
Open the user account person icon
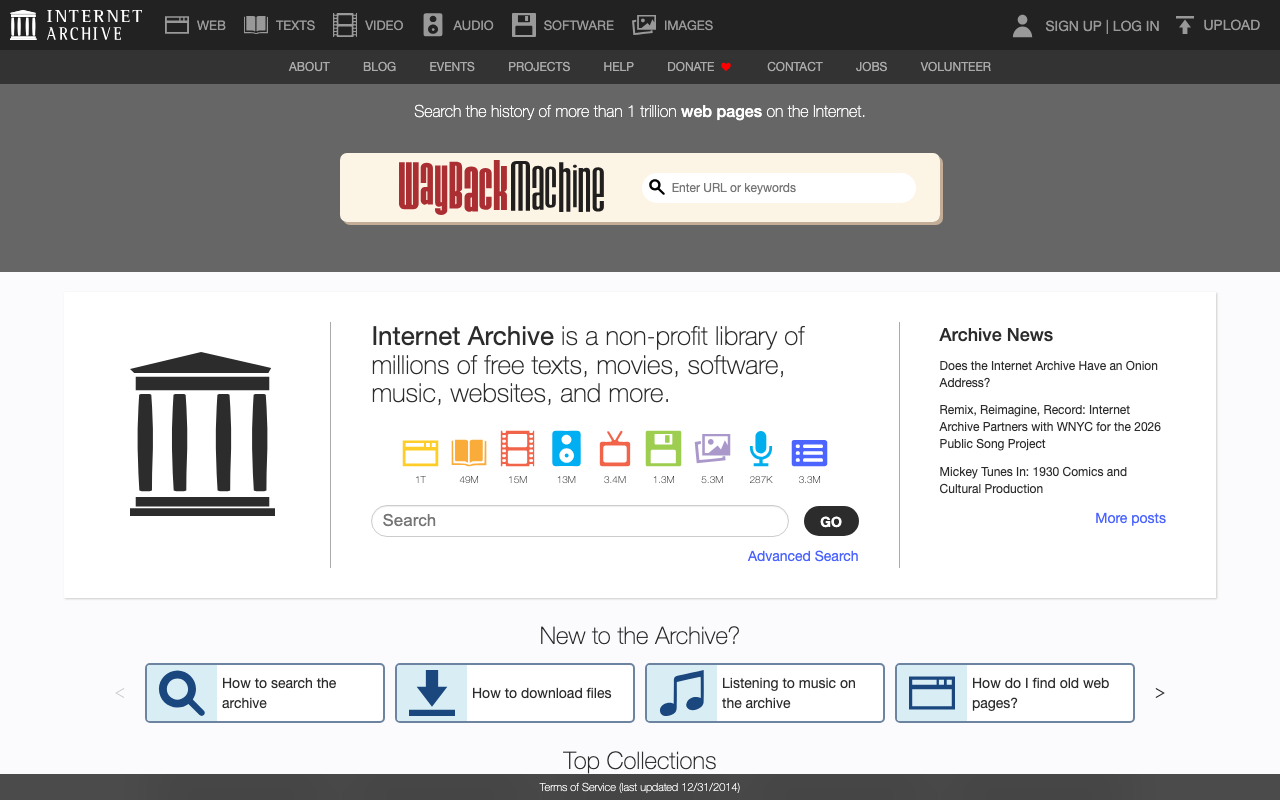(x=1022, y=26)
